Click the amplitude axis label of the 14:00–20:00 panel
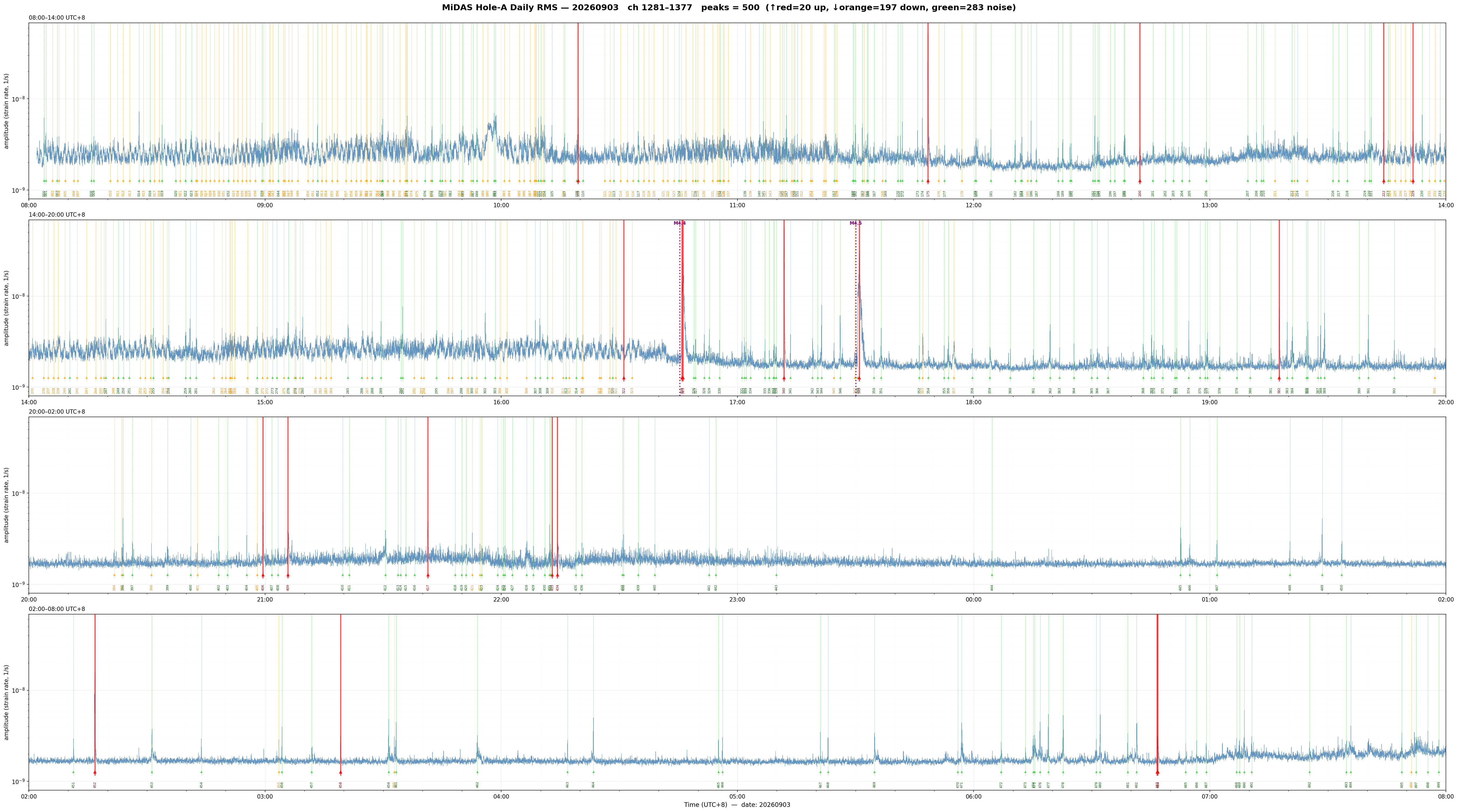1458x812 pixels. coord(7,308)
